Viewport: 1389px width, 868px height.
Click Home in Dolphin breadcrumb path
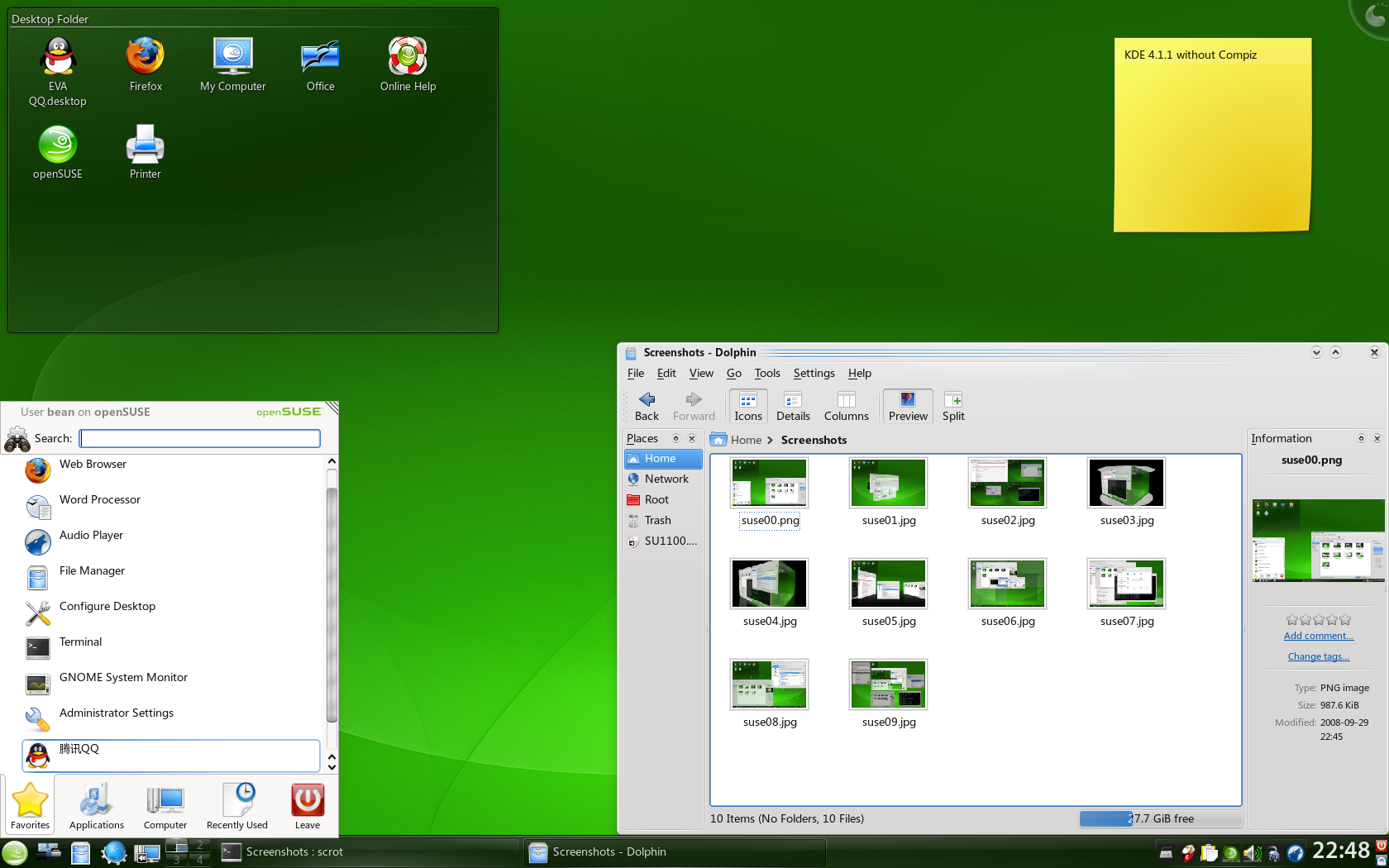pos(746,441)
